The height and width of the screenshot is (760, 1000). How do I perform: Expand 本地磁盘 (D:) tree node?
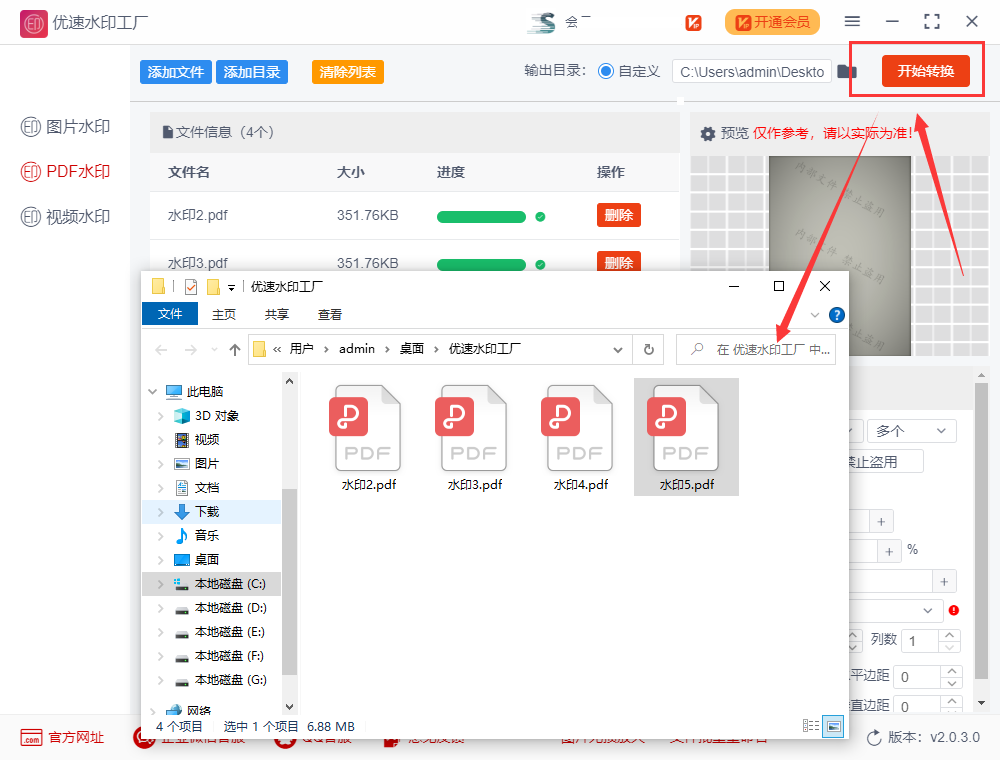(x=161, y=608)
